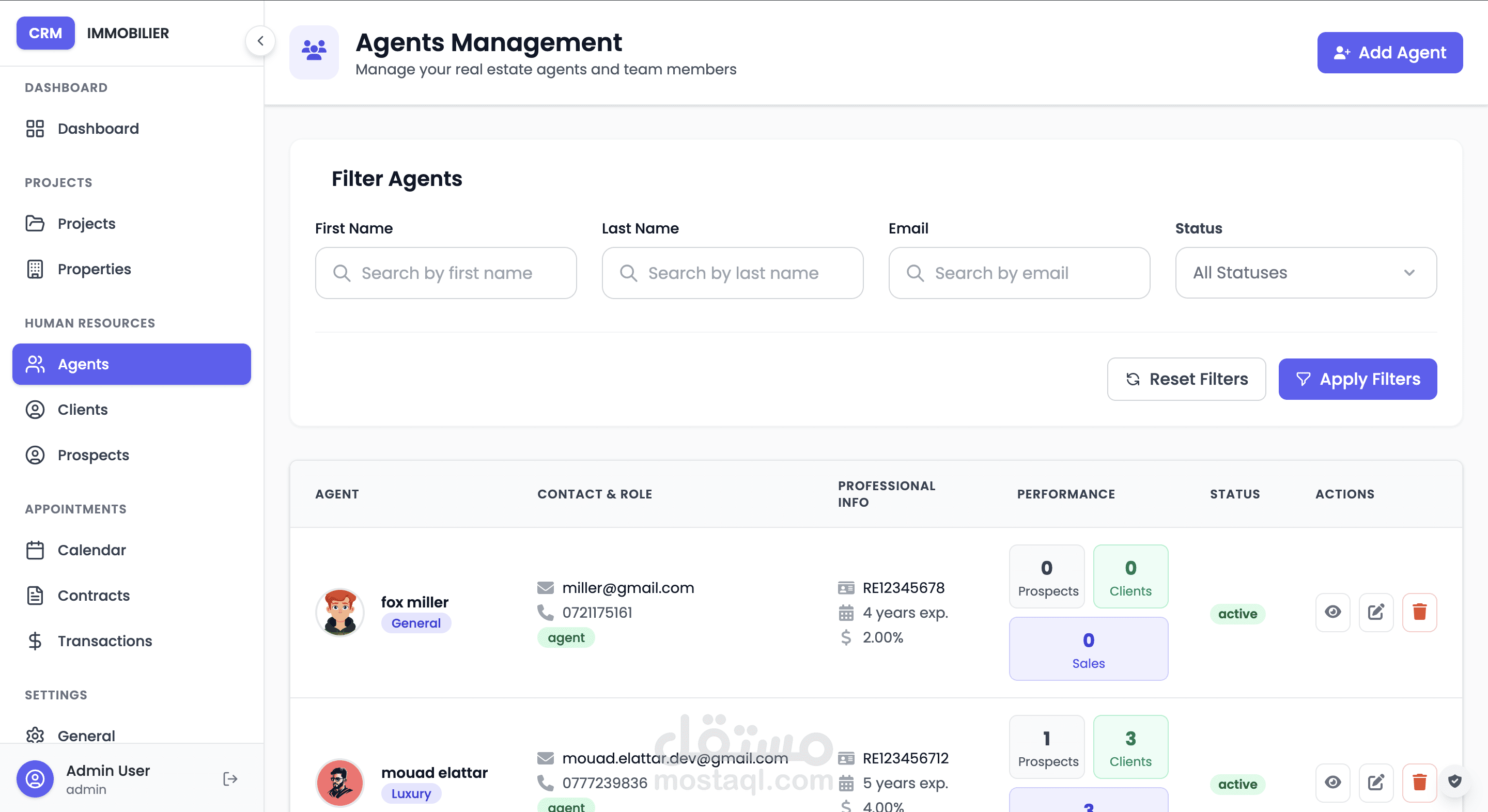1488x812 pixels.
Task: Click fox miller's agent role badge
Action: coord(566,637)
